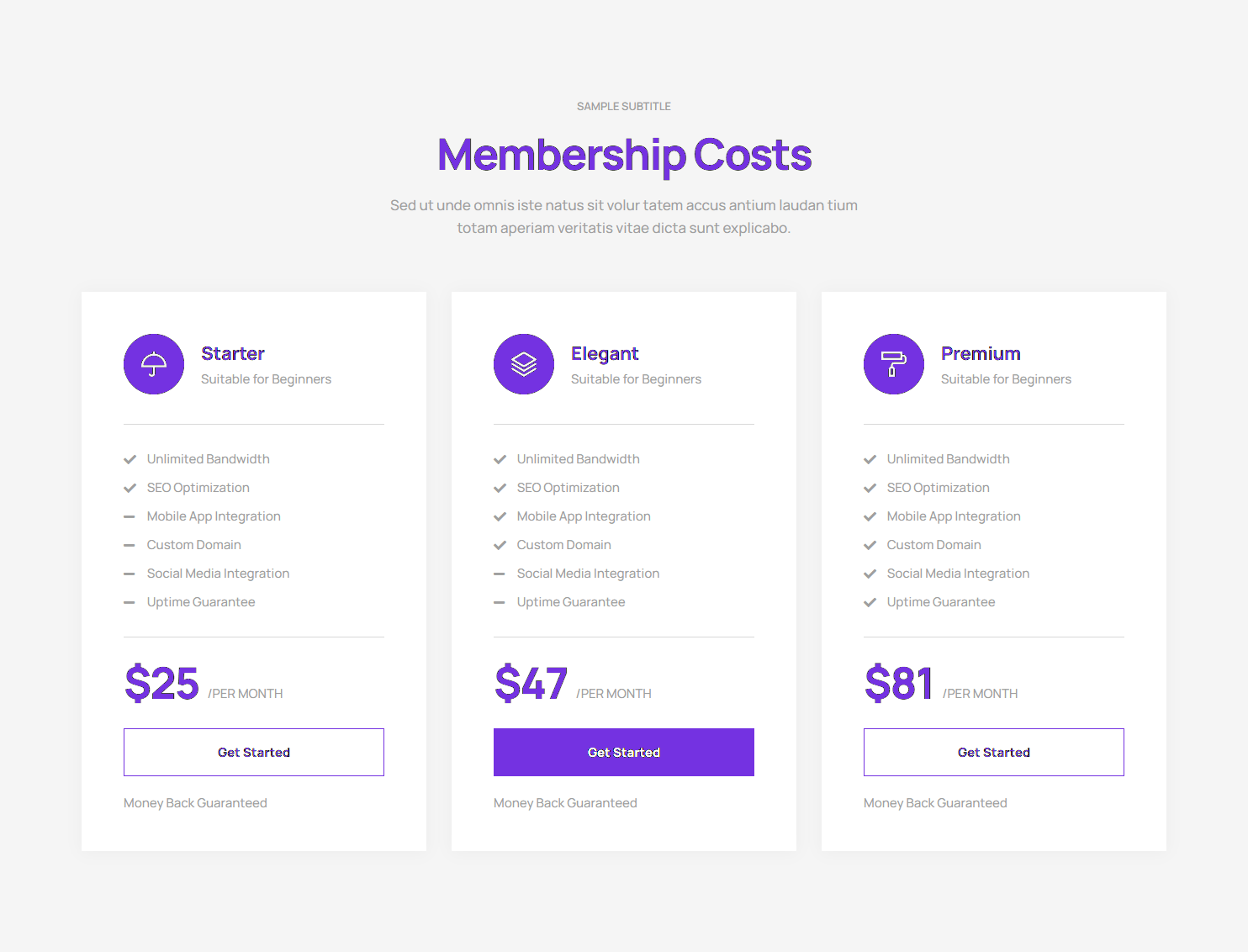Click checkmark beside Premium's Social Media Integration
Screen dimensions: 1248x952
[x=870, y=574]
